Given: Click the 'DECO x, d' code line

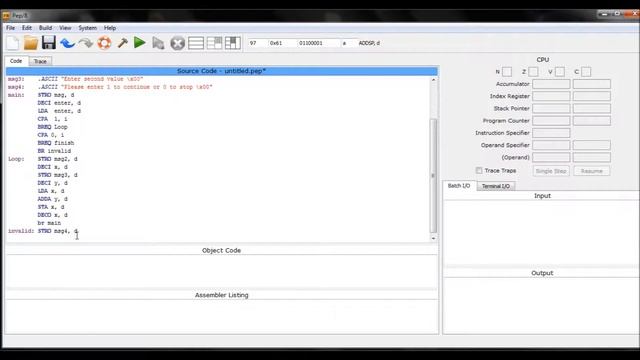Looking at the screenshot, I should (53, 215).
